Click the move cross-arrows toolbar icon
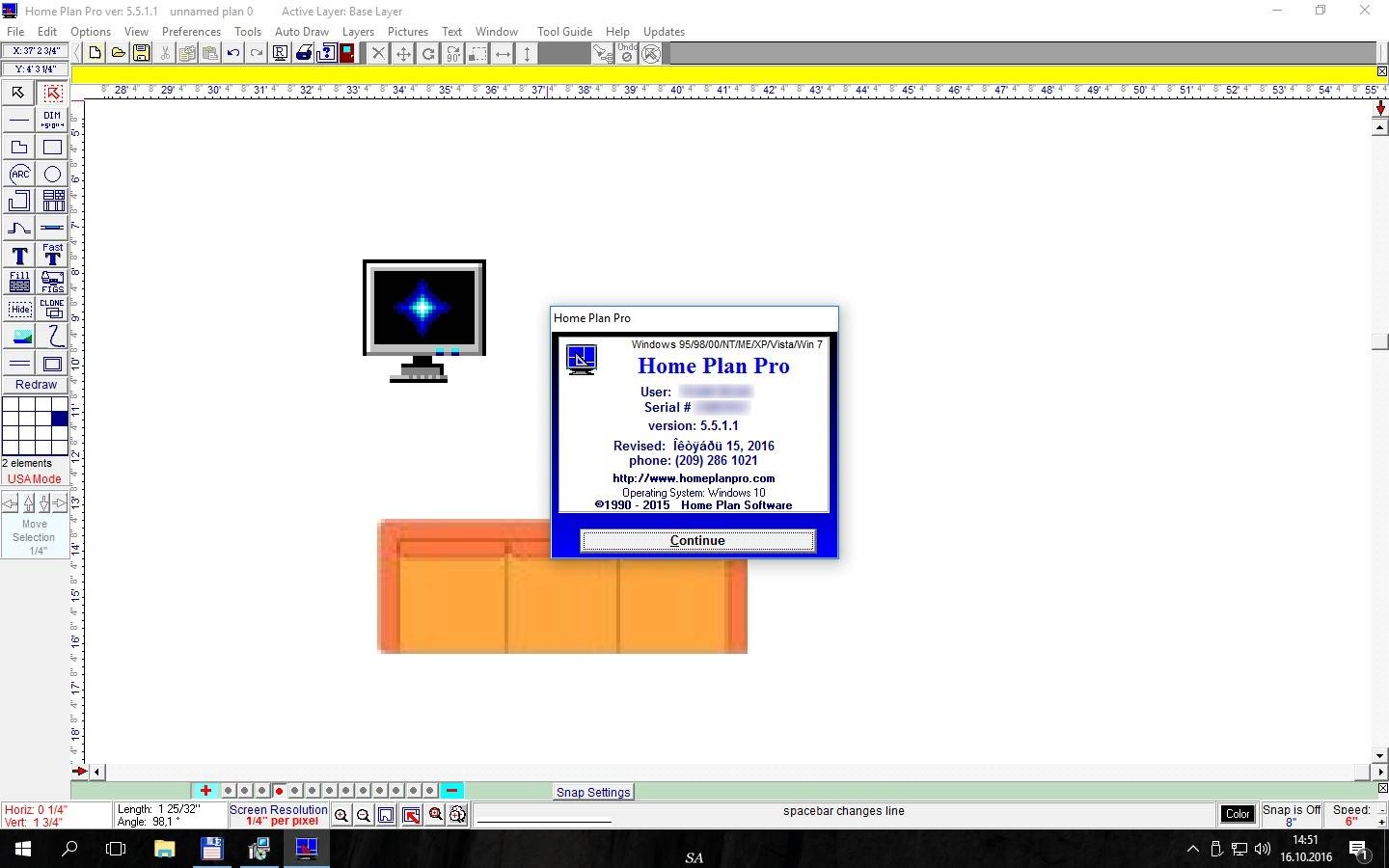Image resolution: width=1389 pixels, height=868 pixels. coord(403,54)
